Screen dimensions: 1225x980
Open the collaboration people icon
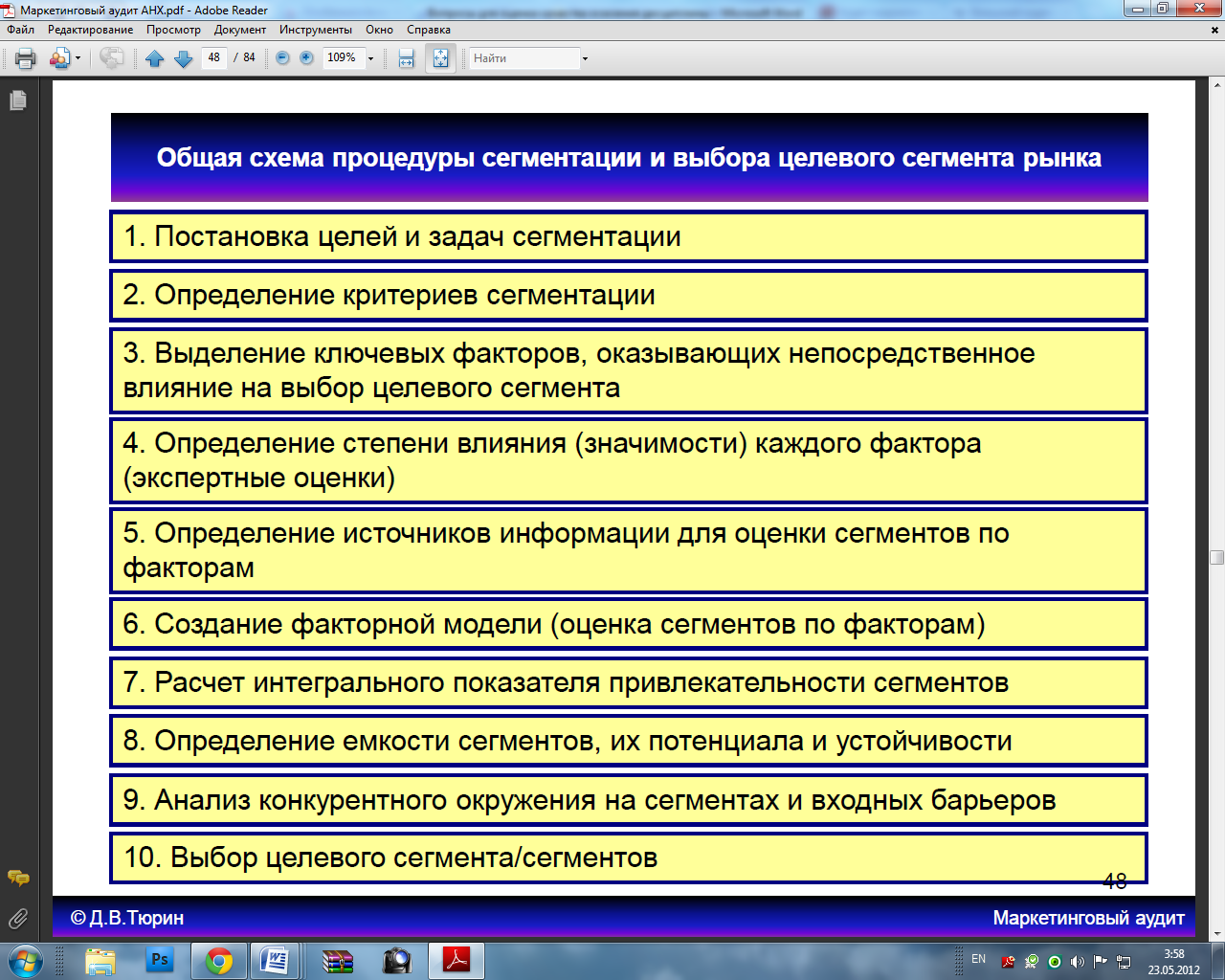pyautogui.click(x=59, y=58)
